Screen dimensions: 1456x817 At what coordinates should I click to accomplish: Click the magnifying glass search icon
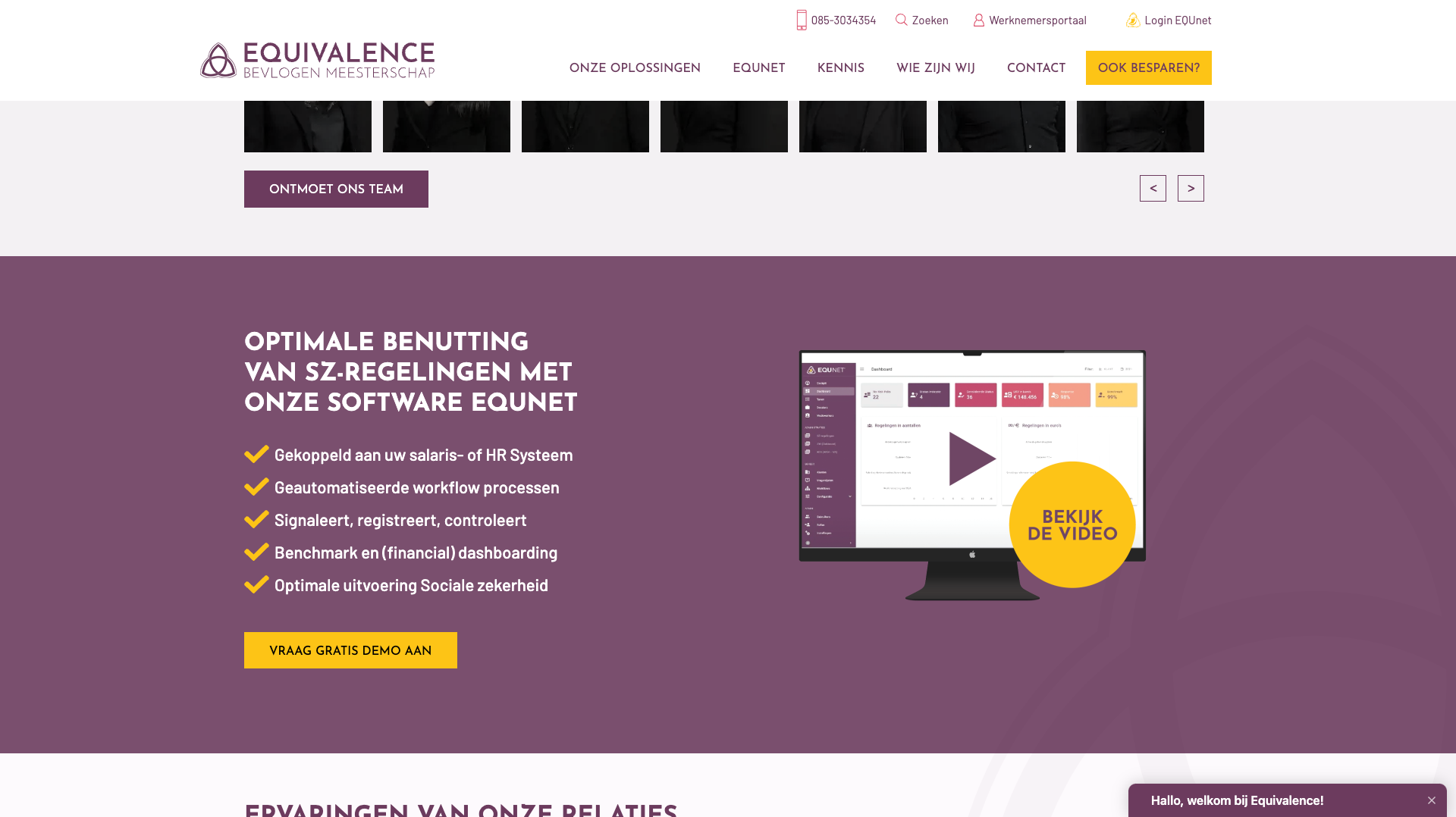(901, 20)
